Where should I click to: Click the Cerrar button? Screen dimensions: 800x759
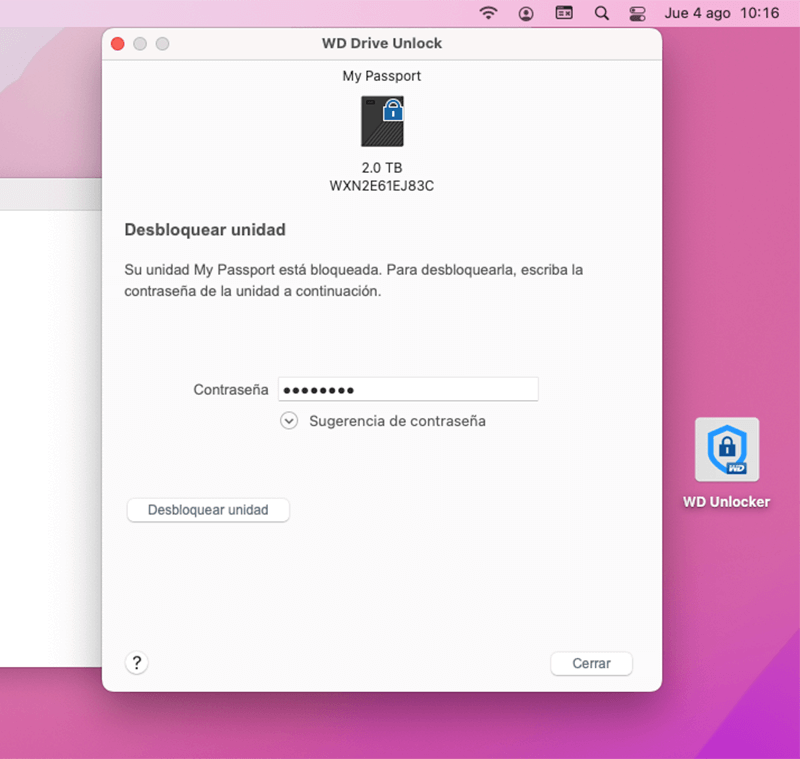[591, 664]
